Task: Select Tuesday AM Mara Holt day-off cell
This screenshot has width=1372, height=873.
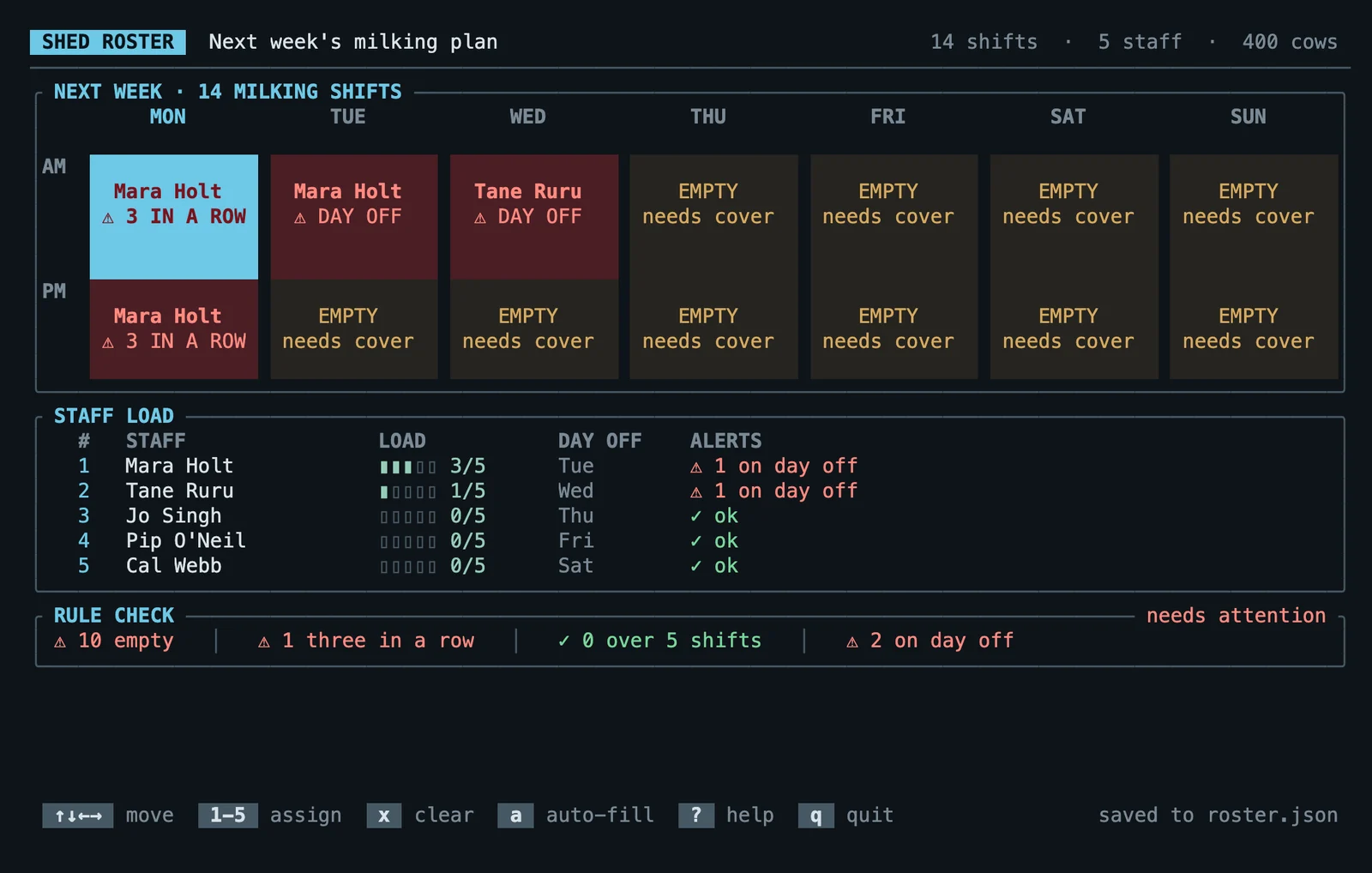Action: tap(354, 217)
